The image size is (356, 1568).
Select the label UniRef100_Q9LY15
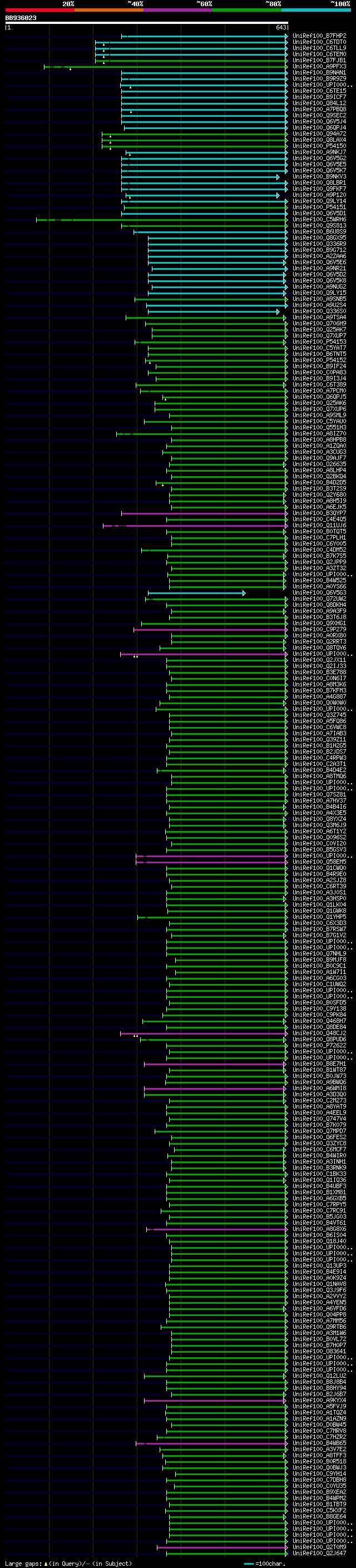pyautogui.click(x=319, y=293)
